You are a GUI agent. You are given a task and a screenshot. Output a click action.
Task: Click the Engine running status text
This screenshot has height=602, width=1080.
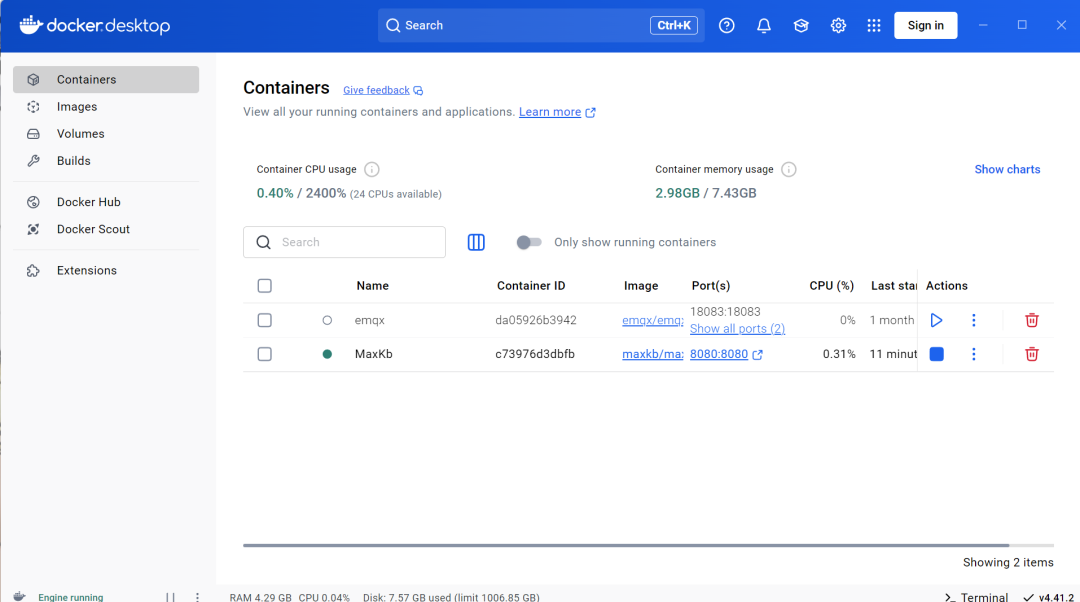click(70, 597)
